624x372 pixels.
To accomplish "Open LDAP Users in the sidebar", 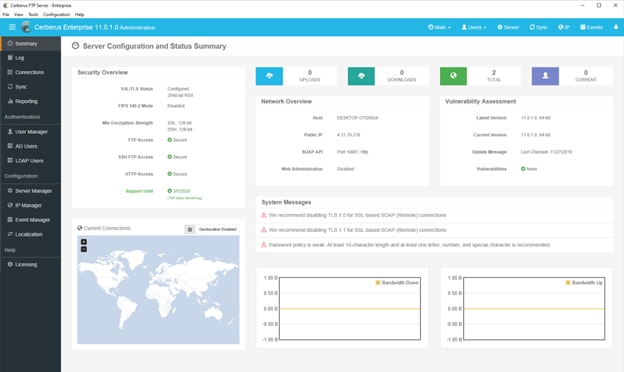I will tap(31, 161).
